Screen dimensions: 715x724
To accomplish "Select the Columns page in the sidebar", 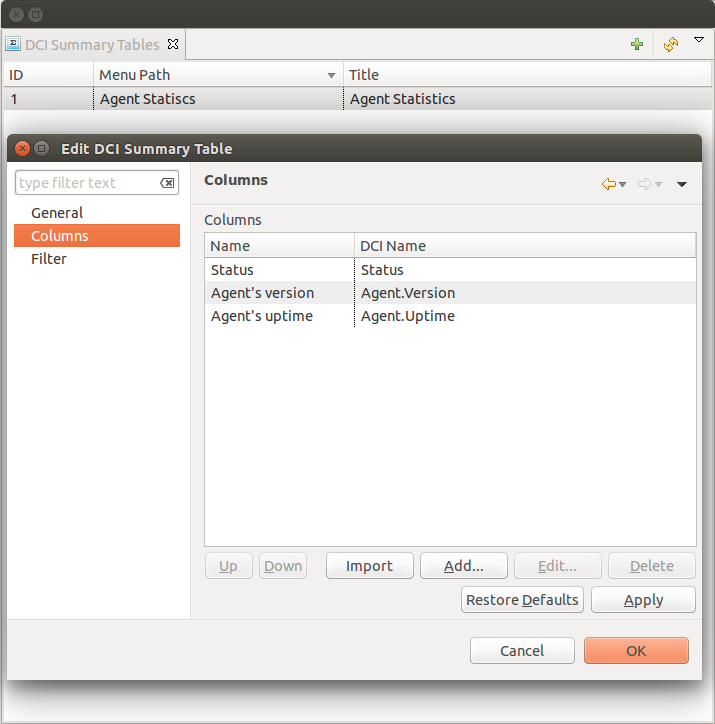I will tap(97, 235).
